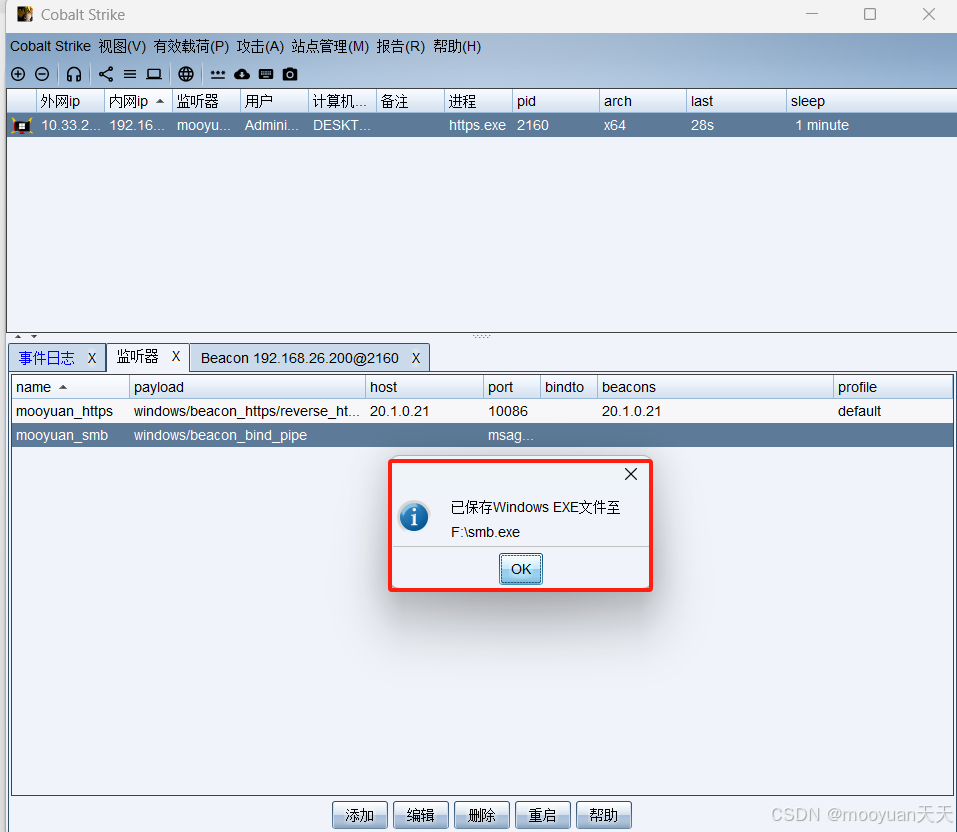Sort sessions by 计算机 column header
Image resolution: width=957 pixels, height=832 pixels.
(x=342, y=101)
